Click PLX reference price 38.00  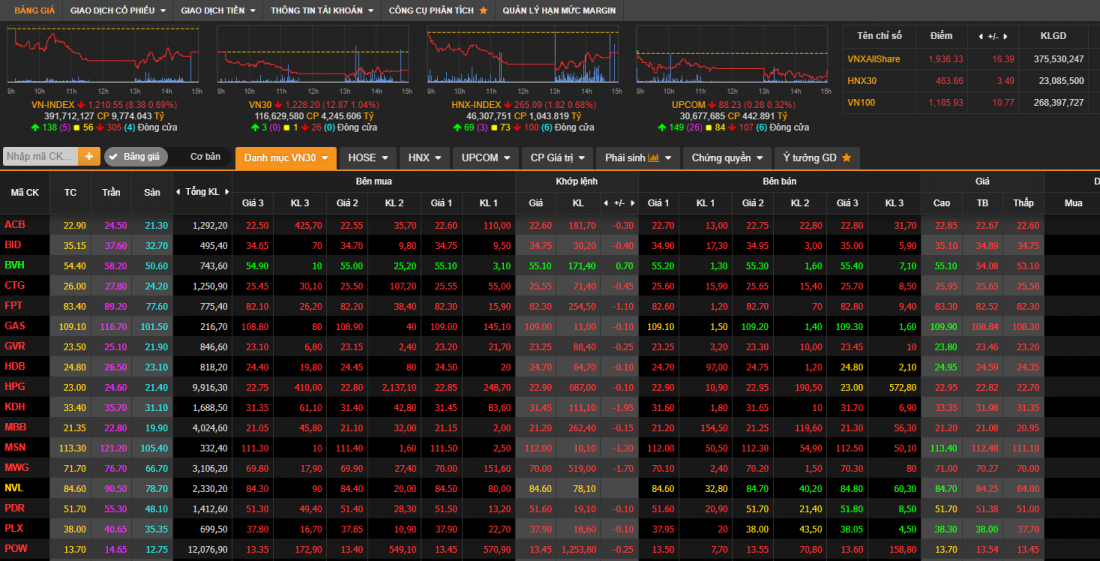tap(74, 528)
